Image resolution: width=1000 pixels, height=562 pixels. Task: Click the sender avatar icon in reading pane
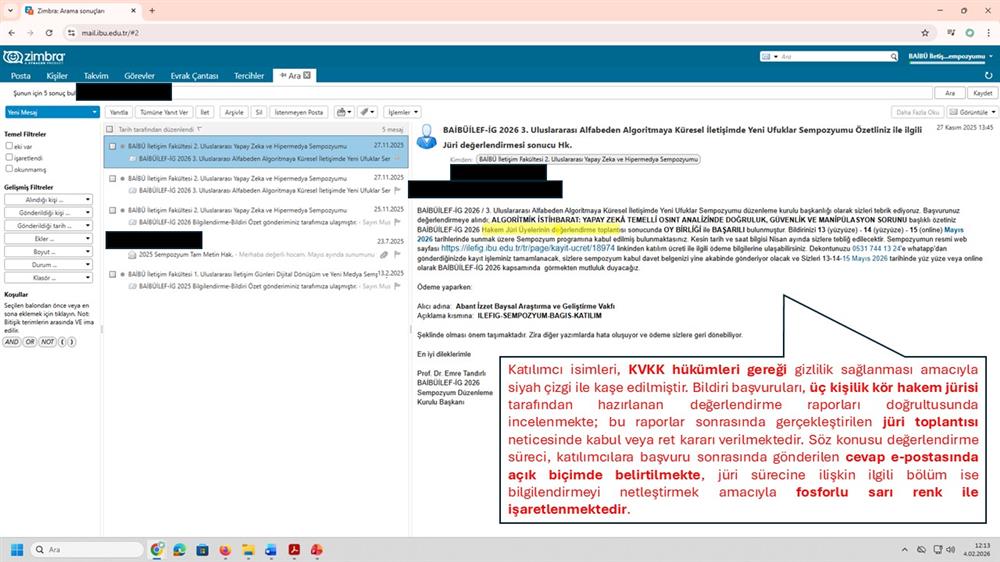427,136
